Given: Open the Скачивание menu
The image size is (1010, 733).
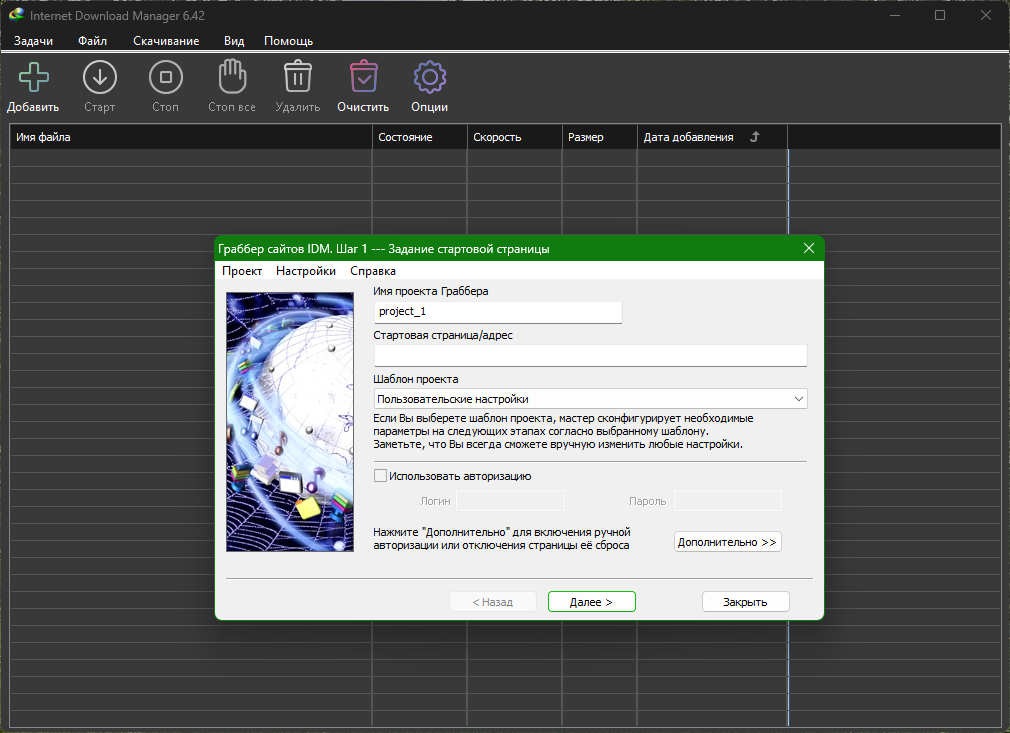Looking at the screenshot, I should coord(166,41).
